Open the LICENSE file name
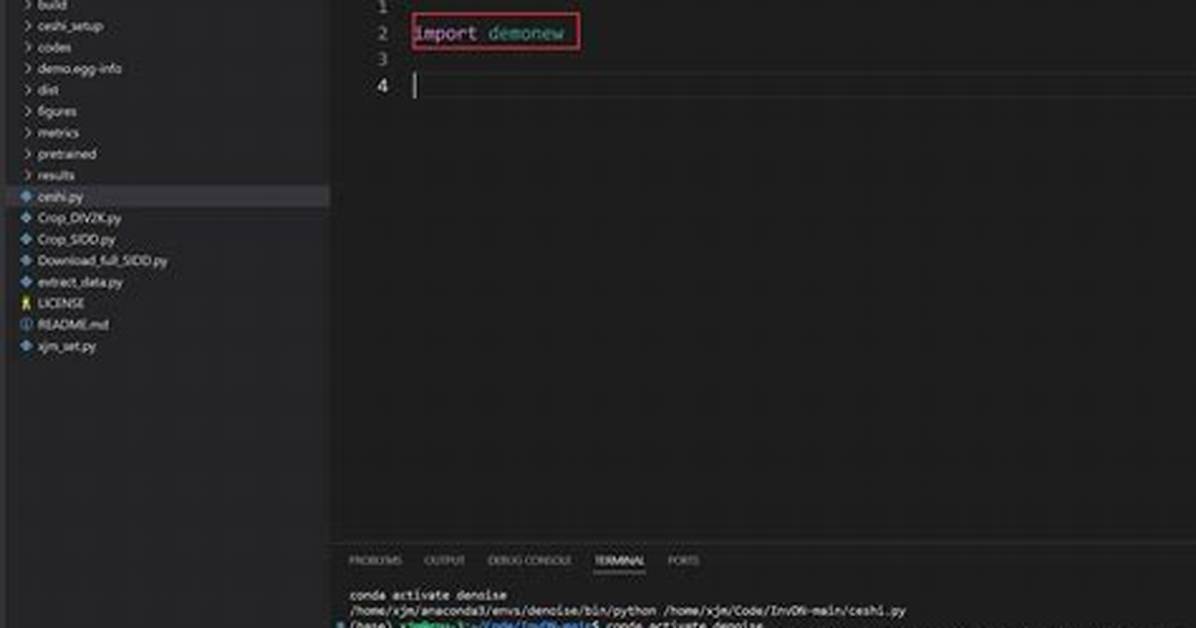The width and height of the screenshot is (1196, 628). tap(61, 304)
